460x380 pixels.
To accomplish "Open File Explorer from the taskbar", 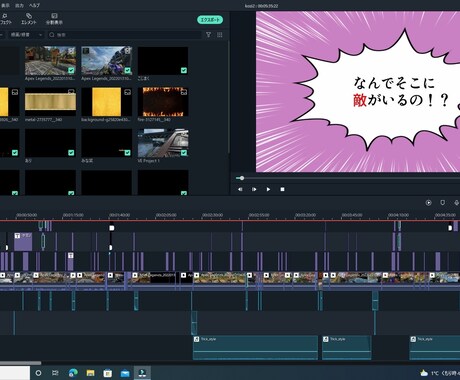I will point(90,373).
